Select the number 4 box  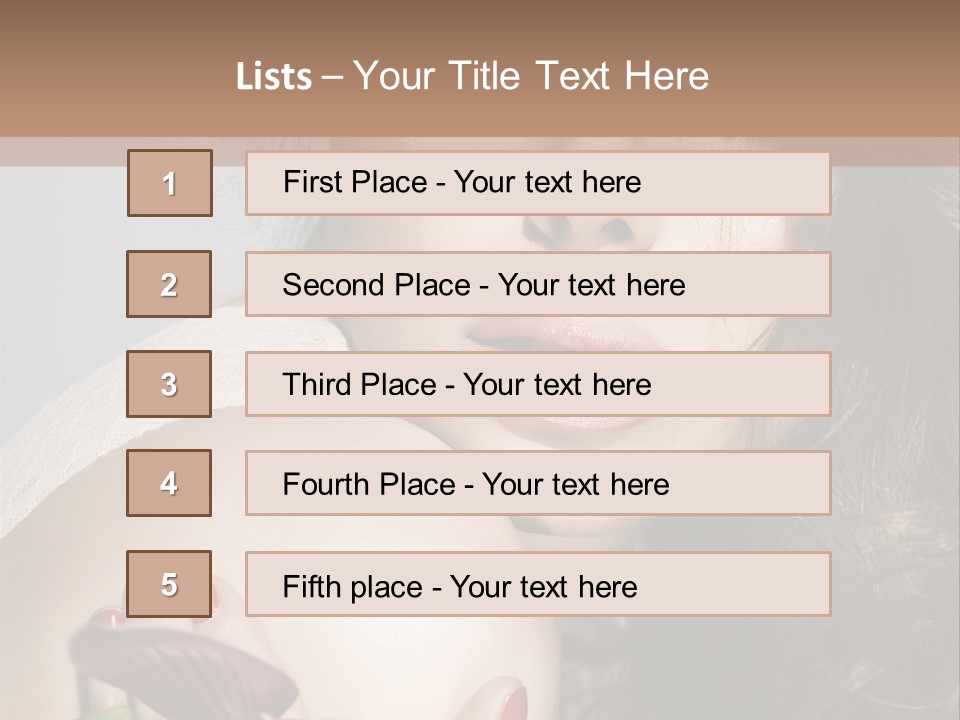[x=169, y=483]
